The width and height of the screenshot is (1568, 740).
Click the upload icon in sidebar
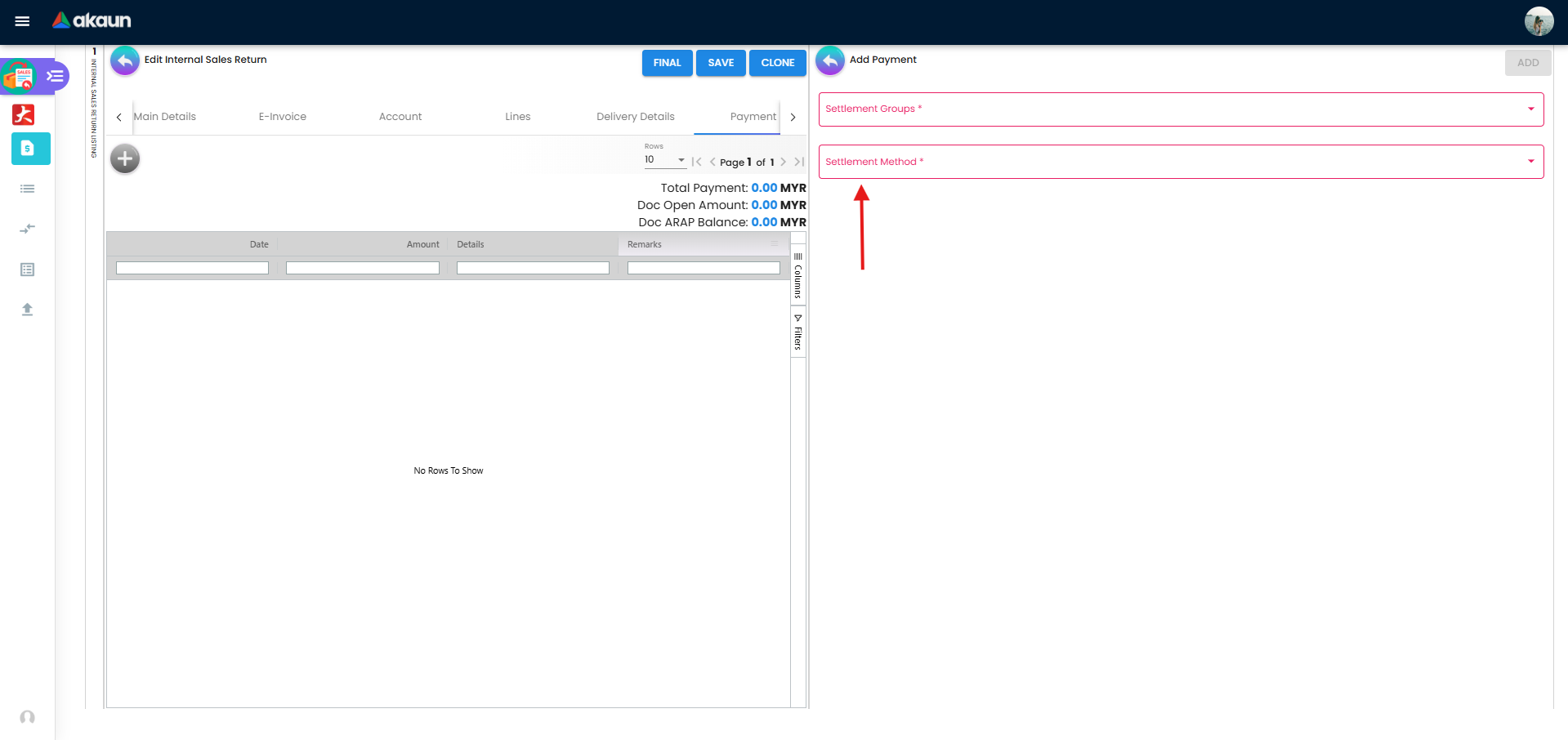point(27,309)
